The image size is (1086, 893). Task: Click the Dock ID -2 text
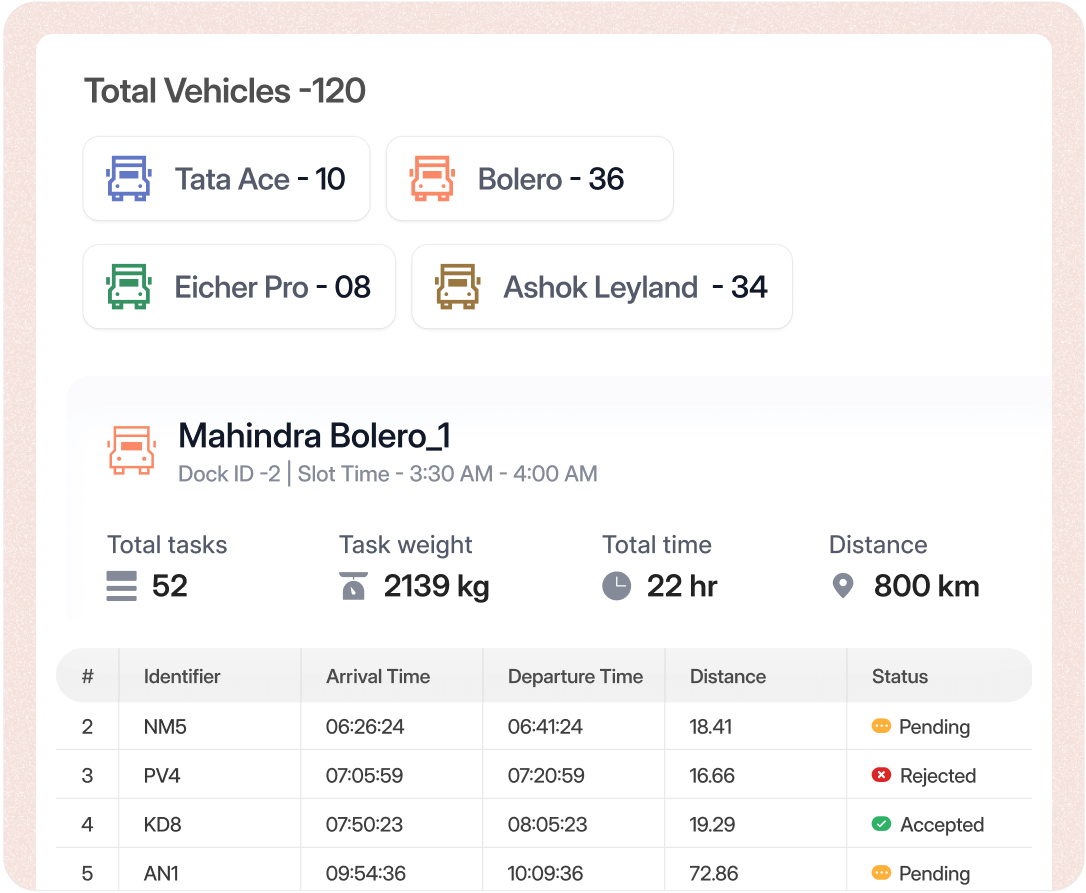(229, 474)
